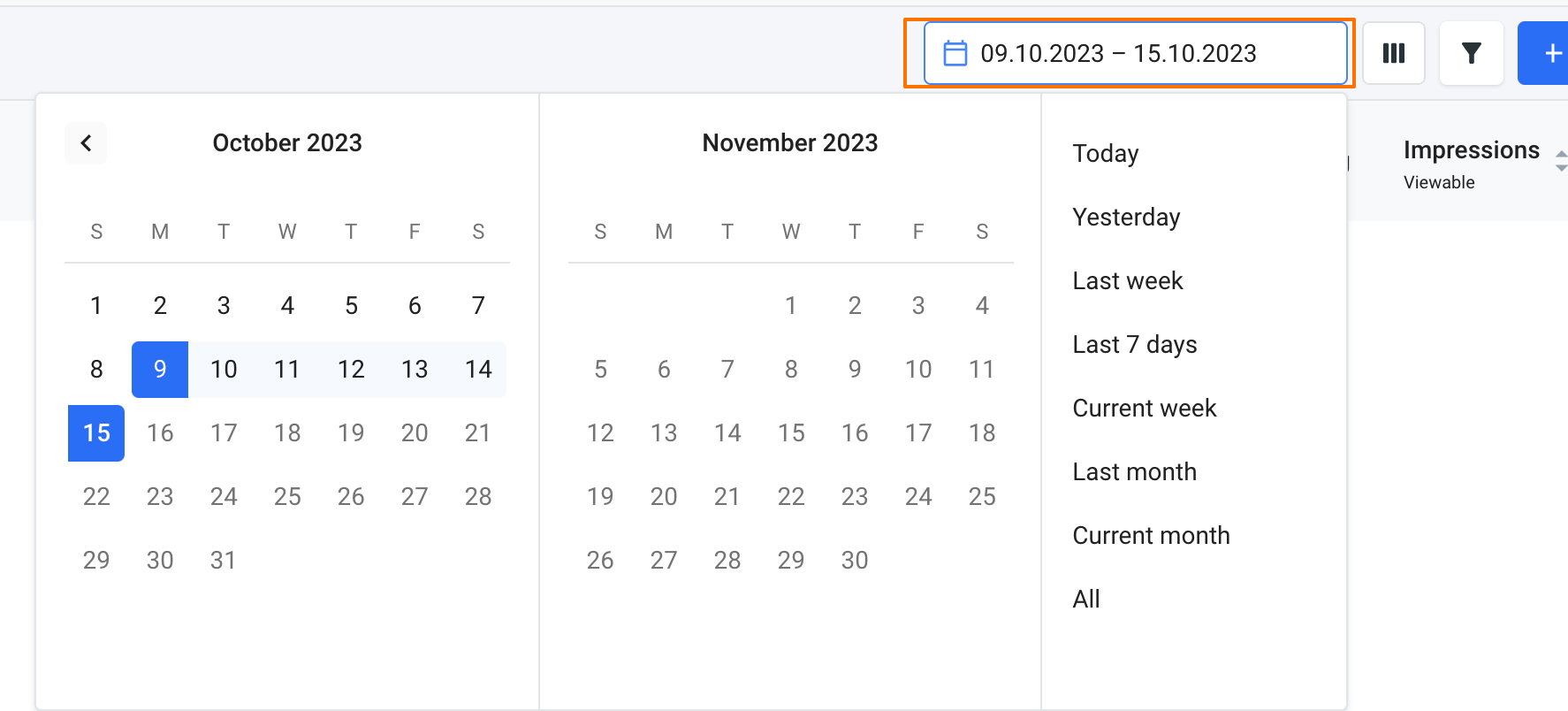Select October 9 start date
Viewport: 1568px width, 711px height.
click(x=160, y=370)
